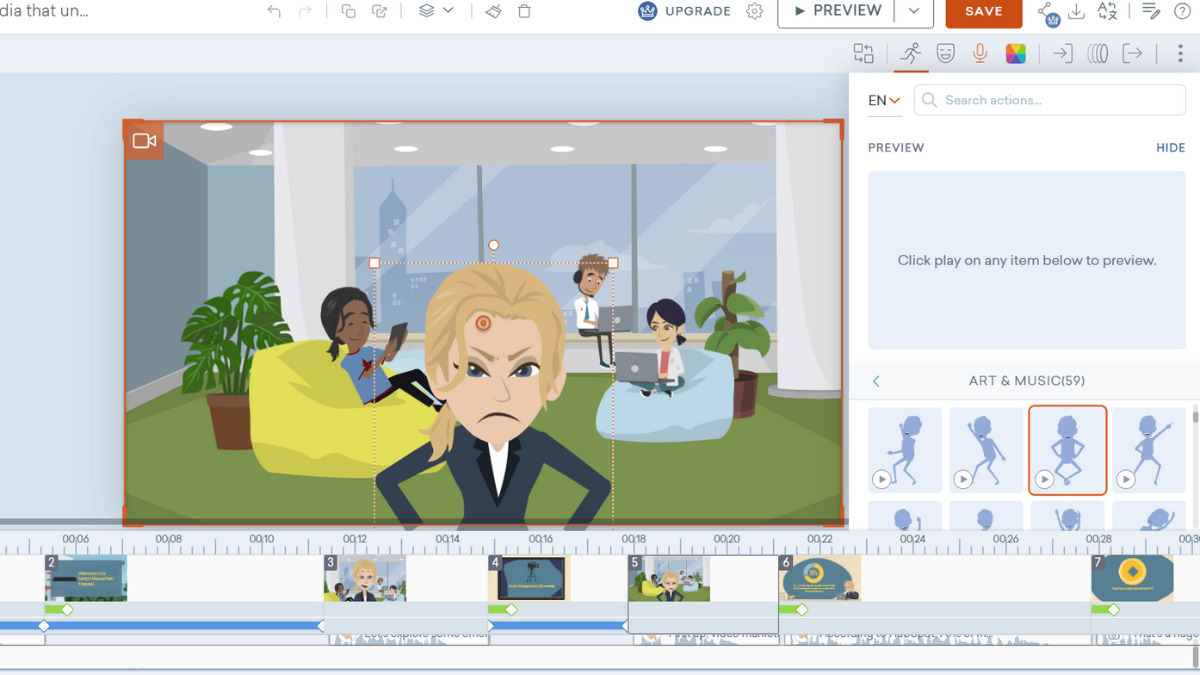
Task: Select the fourth pointing action thumbnail
Action: click(x=1149, y=450)
